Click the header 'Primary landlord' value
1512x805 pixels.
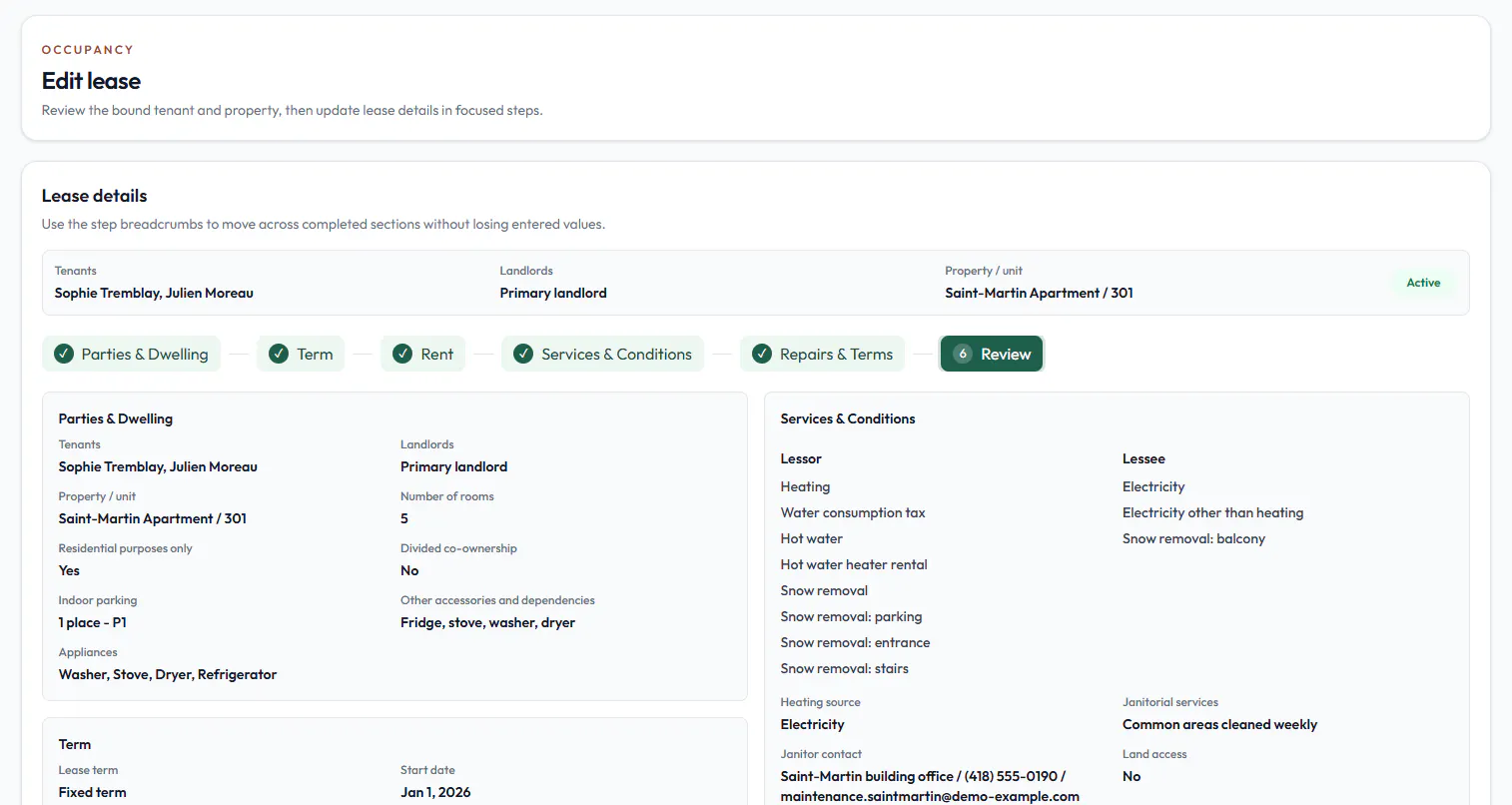click(553, 293)
